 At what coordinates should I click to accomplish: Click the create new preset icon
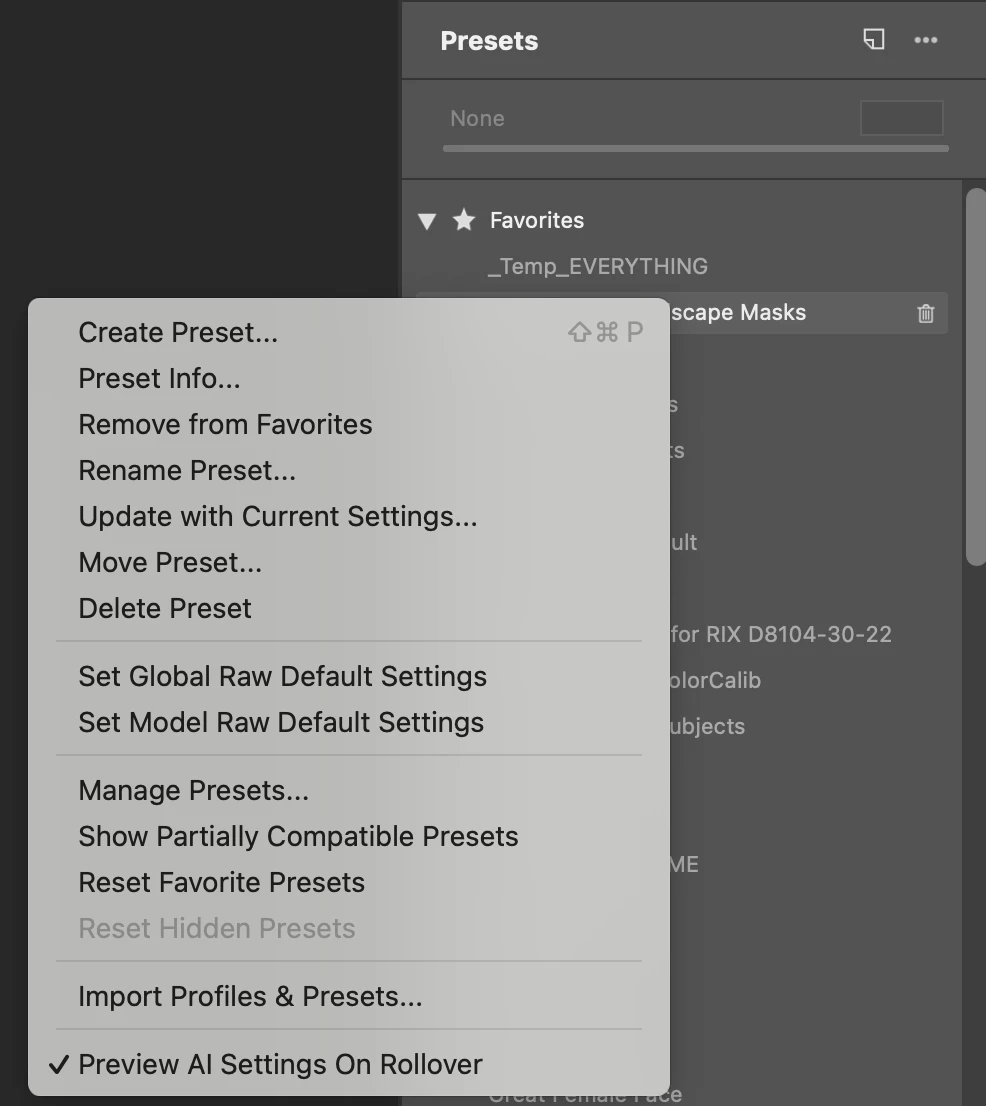pyautogui.click(x=874, y=40)
